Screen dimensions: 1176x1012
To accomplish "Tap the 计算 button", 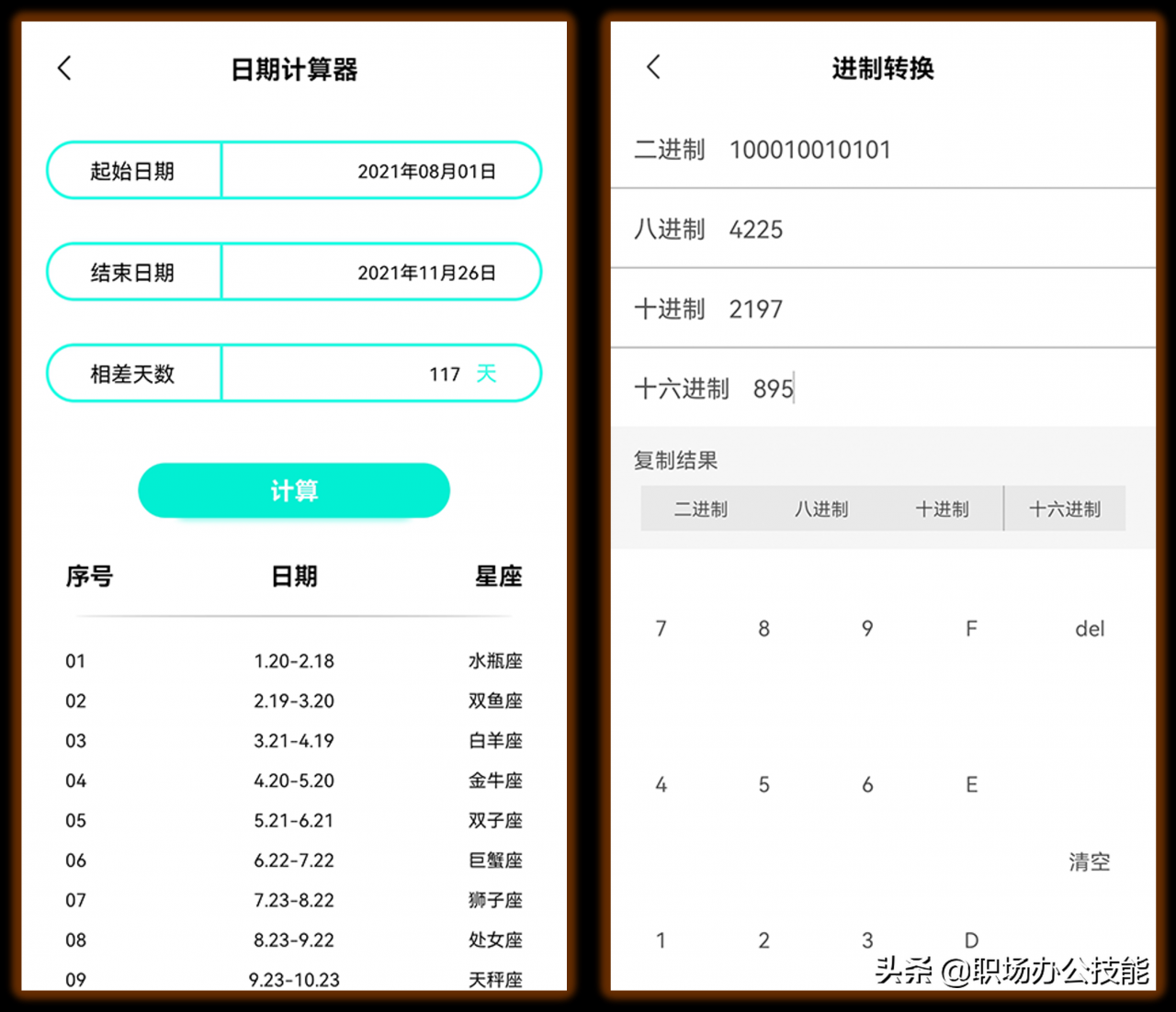I will [x=293, y=490].
